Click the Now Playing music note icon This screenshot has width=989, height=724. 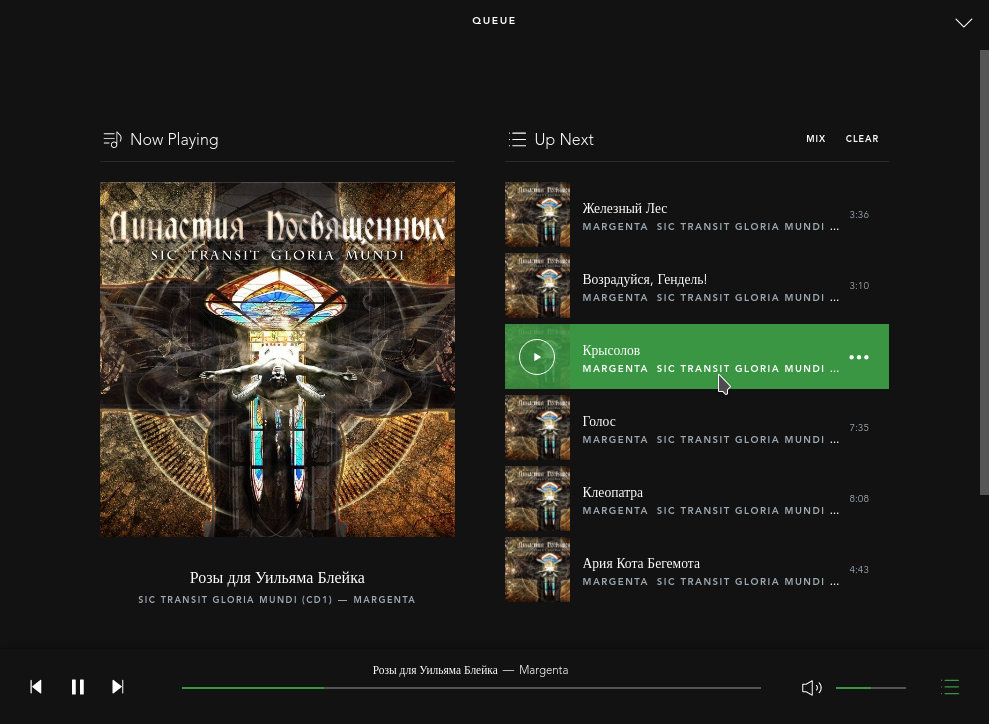click(112, 139)
